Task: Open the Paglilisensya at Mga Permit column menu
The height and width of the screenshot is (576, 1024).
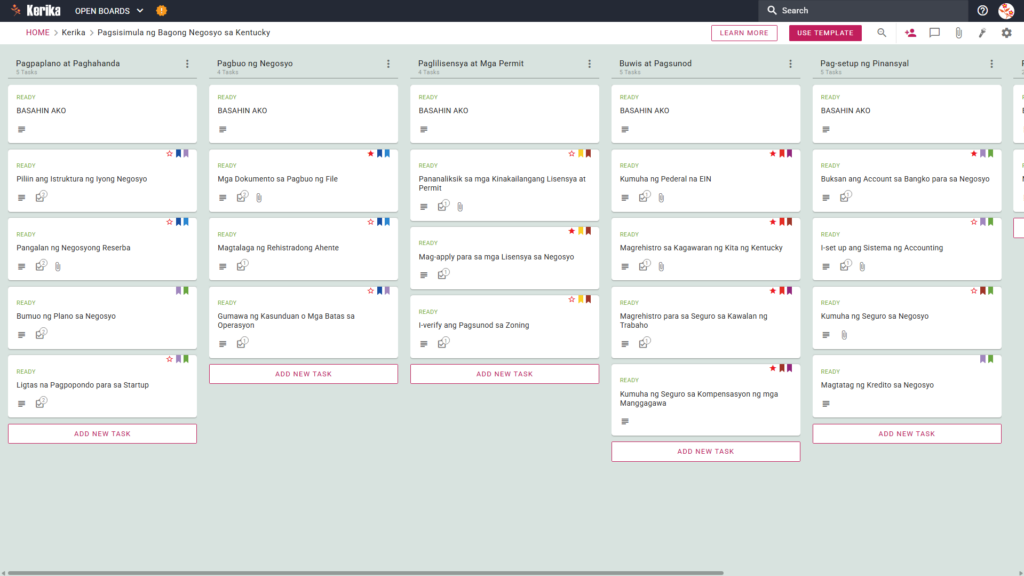Action: click(590, 63)
